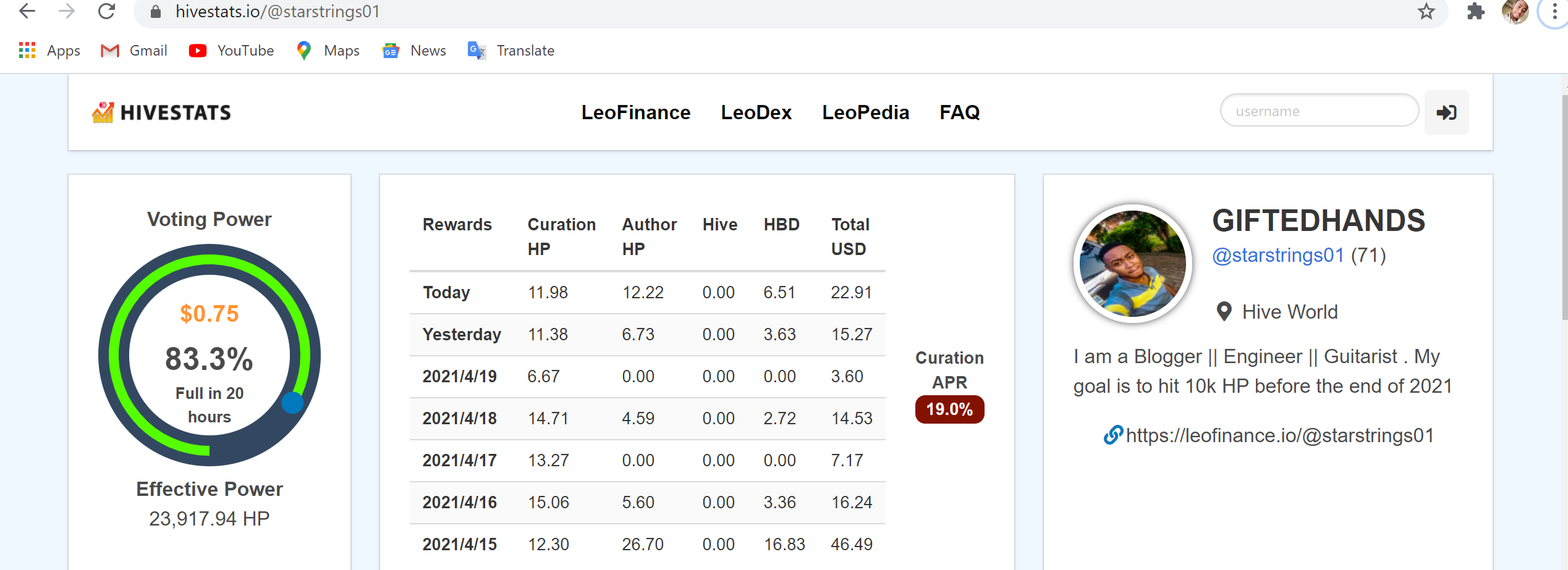Click the browser forward arrow
The height and width of the screenshot is (570, 1568).
(67, 11)
